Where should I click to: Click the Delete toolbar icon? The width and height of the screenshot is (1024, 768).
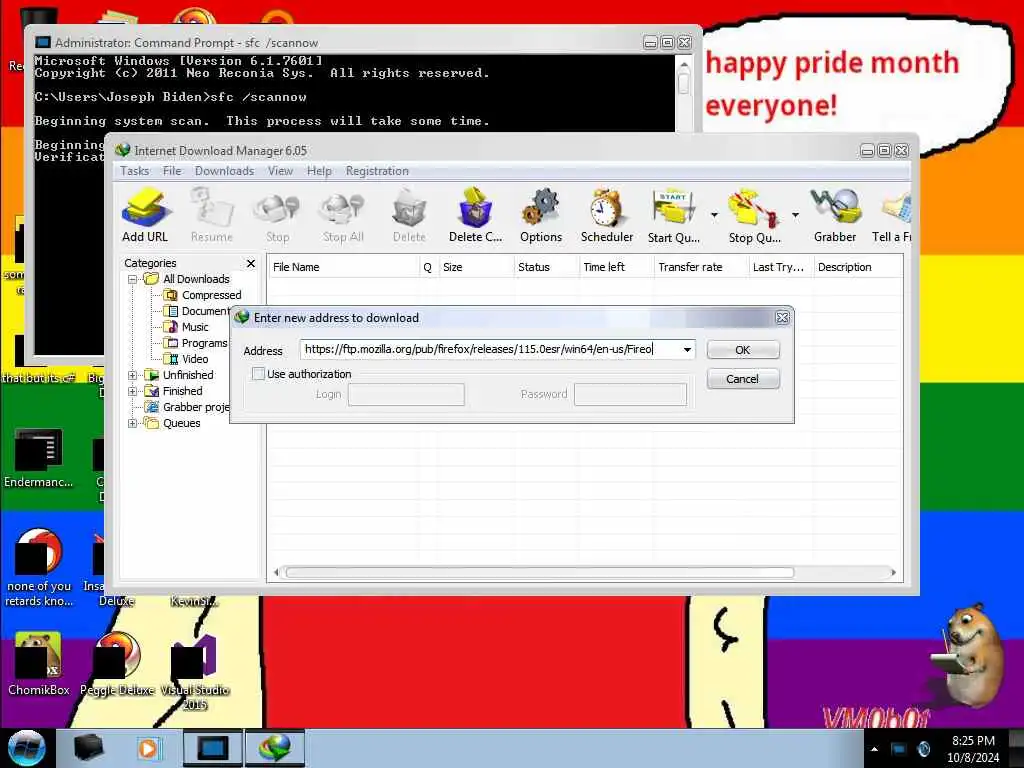tap(409, 215)
